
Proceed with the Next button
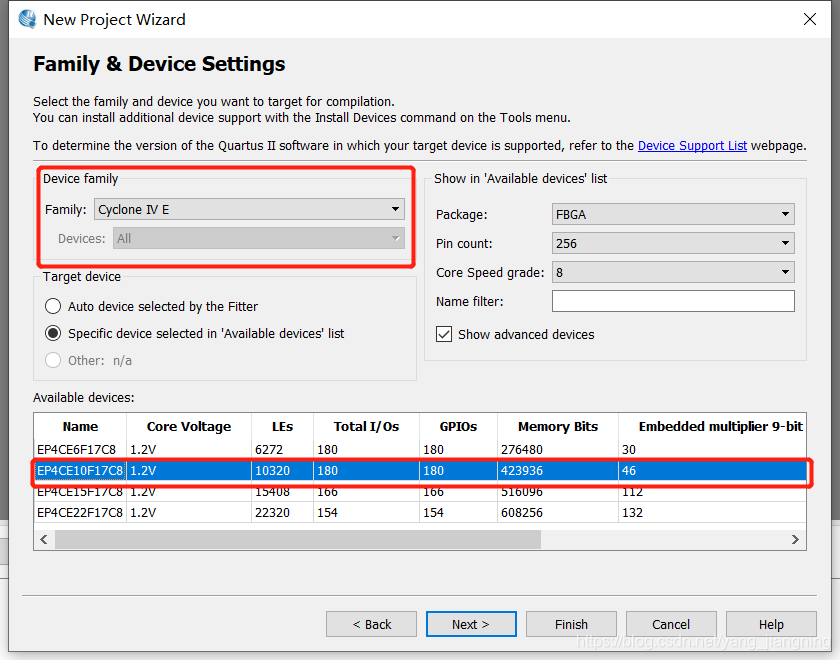point(471,624)
